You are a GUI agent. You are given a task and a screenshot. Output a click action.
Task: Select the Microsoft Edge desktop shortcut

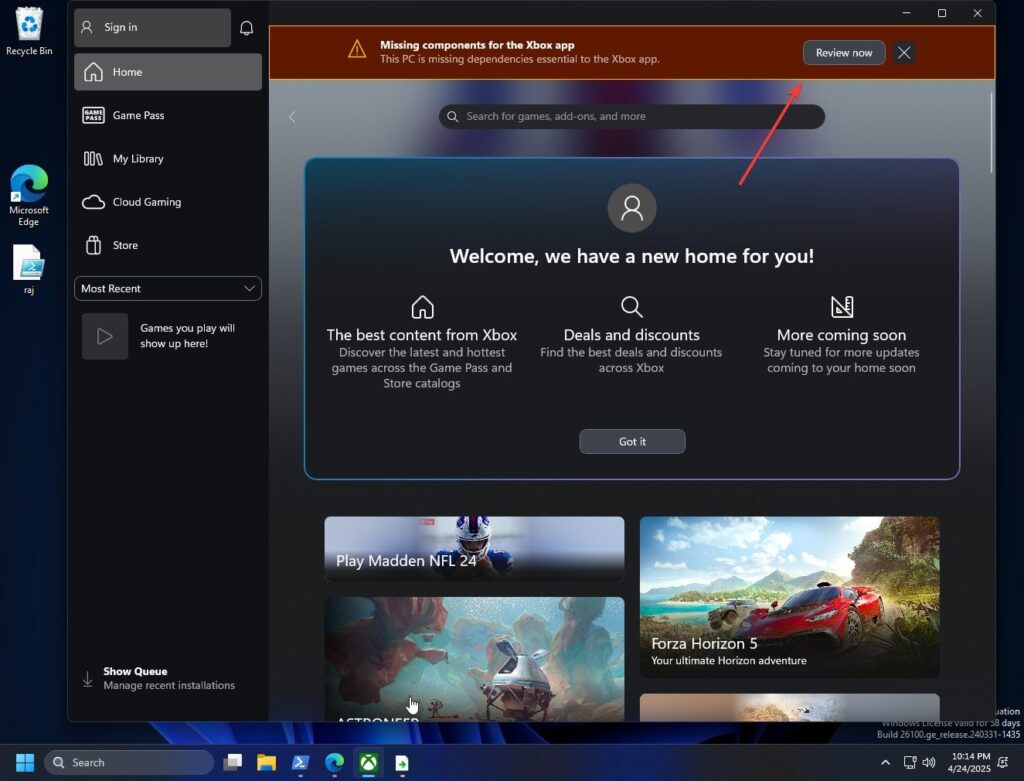tap(29, 195)
